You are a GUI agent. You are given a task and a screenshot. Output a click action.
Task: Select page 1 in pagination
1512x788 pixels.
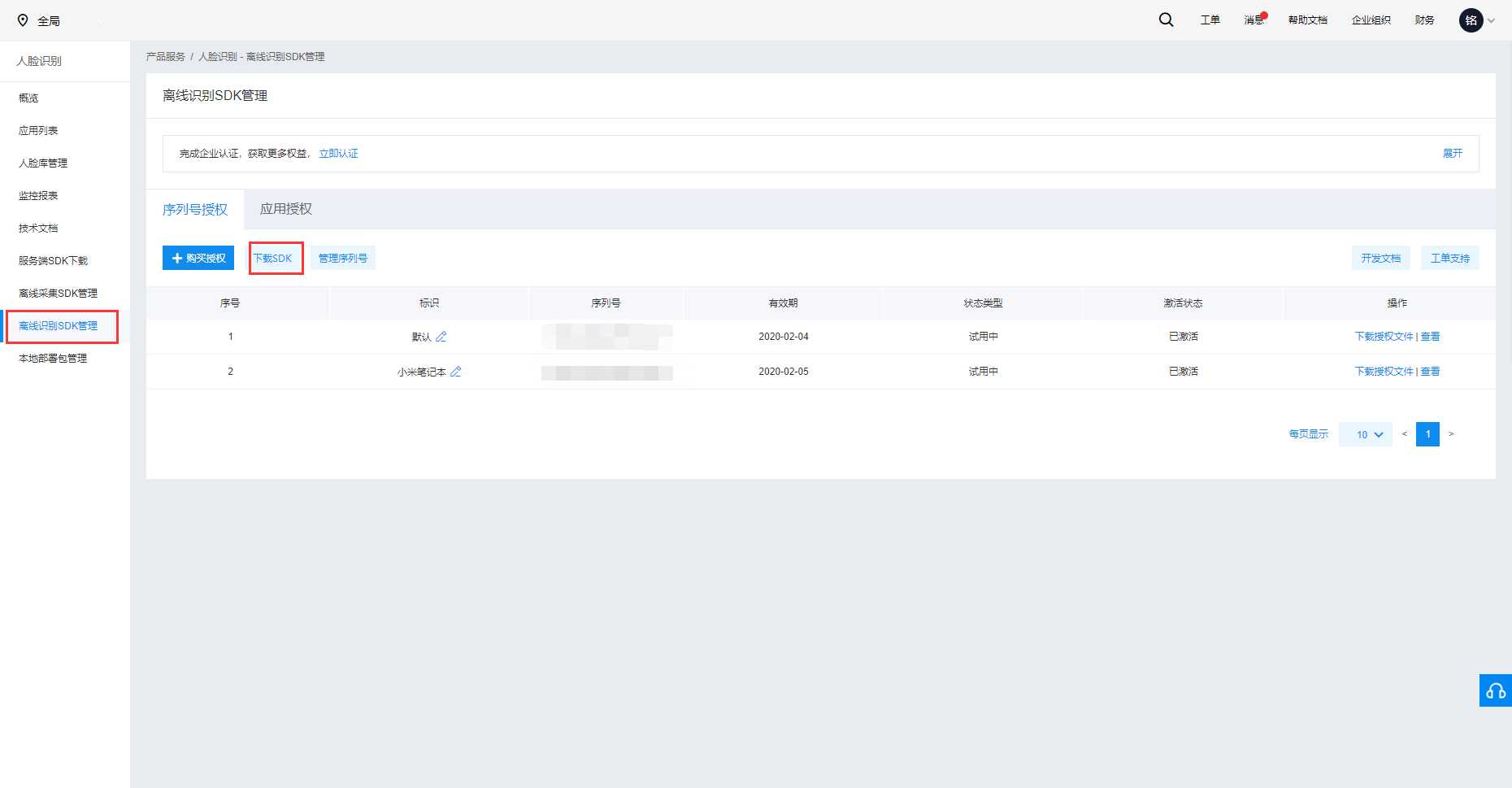1427,434
